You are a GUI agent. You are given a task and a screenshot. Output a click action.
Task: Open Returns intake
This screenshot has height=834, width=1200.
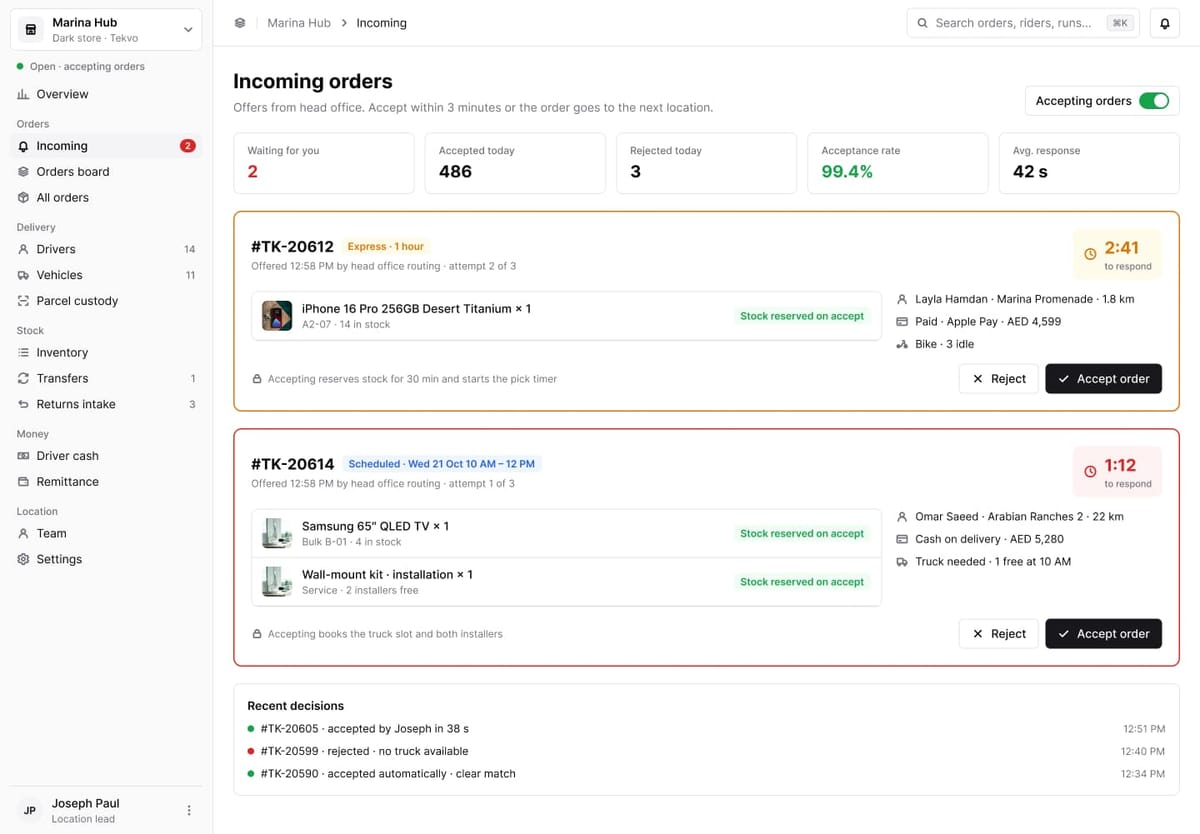tap(106, 405)
